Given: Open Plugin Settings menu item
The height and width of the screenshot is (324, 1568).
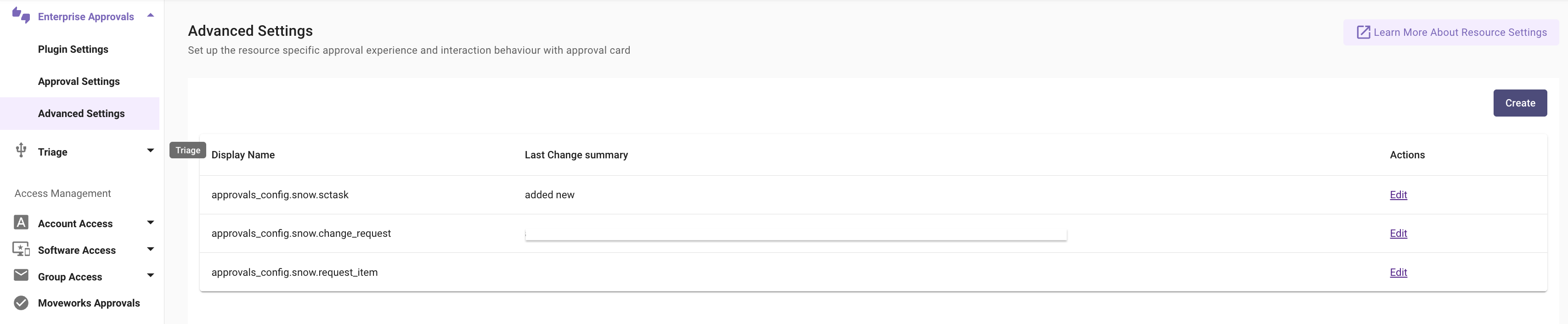Looking at the screenshot, I should click(x=73, y=49).
